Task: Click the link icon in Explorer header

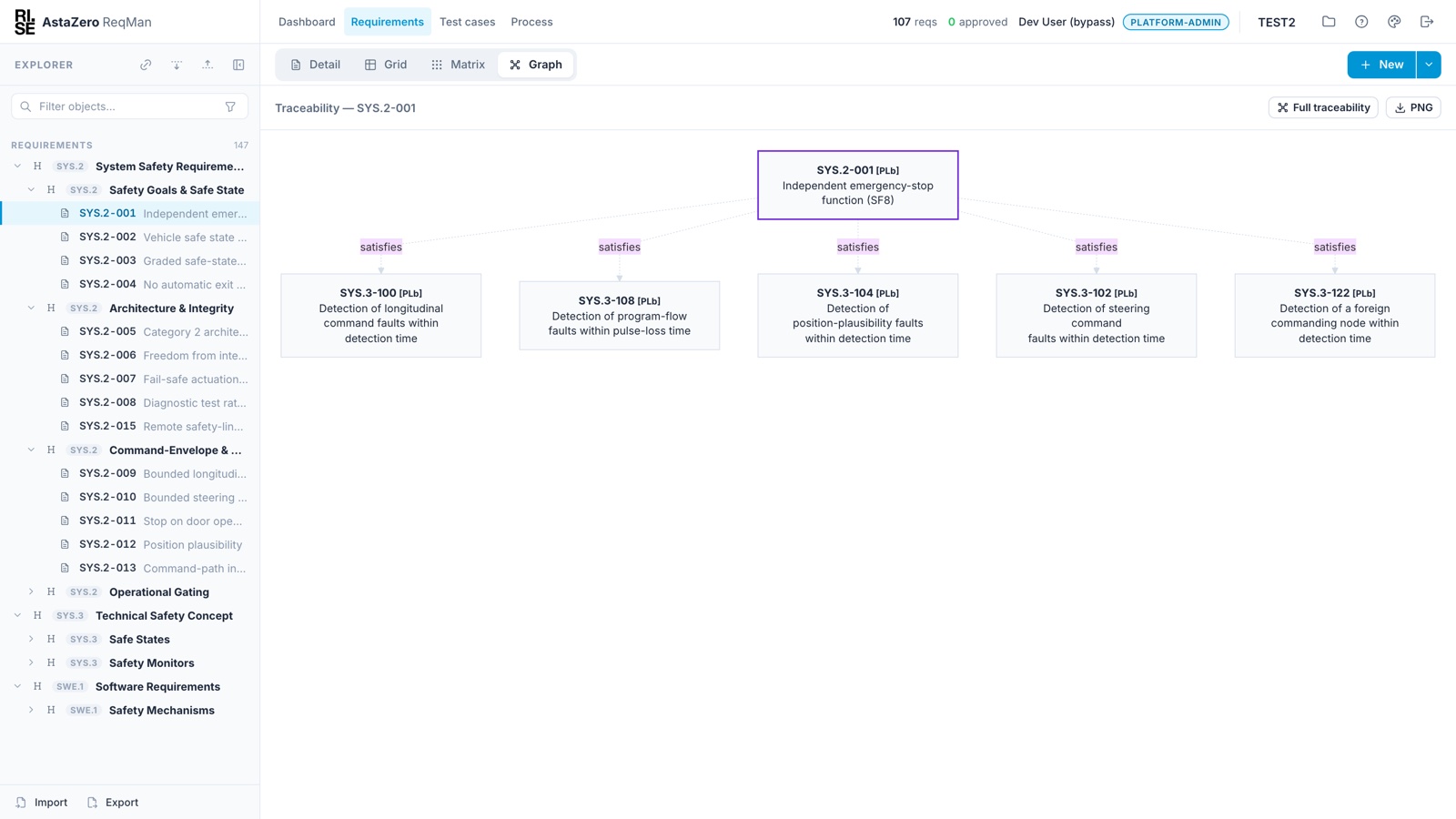Action: click(146, 65)
